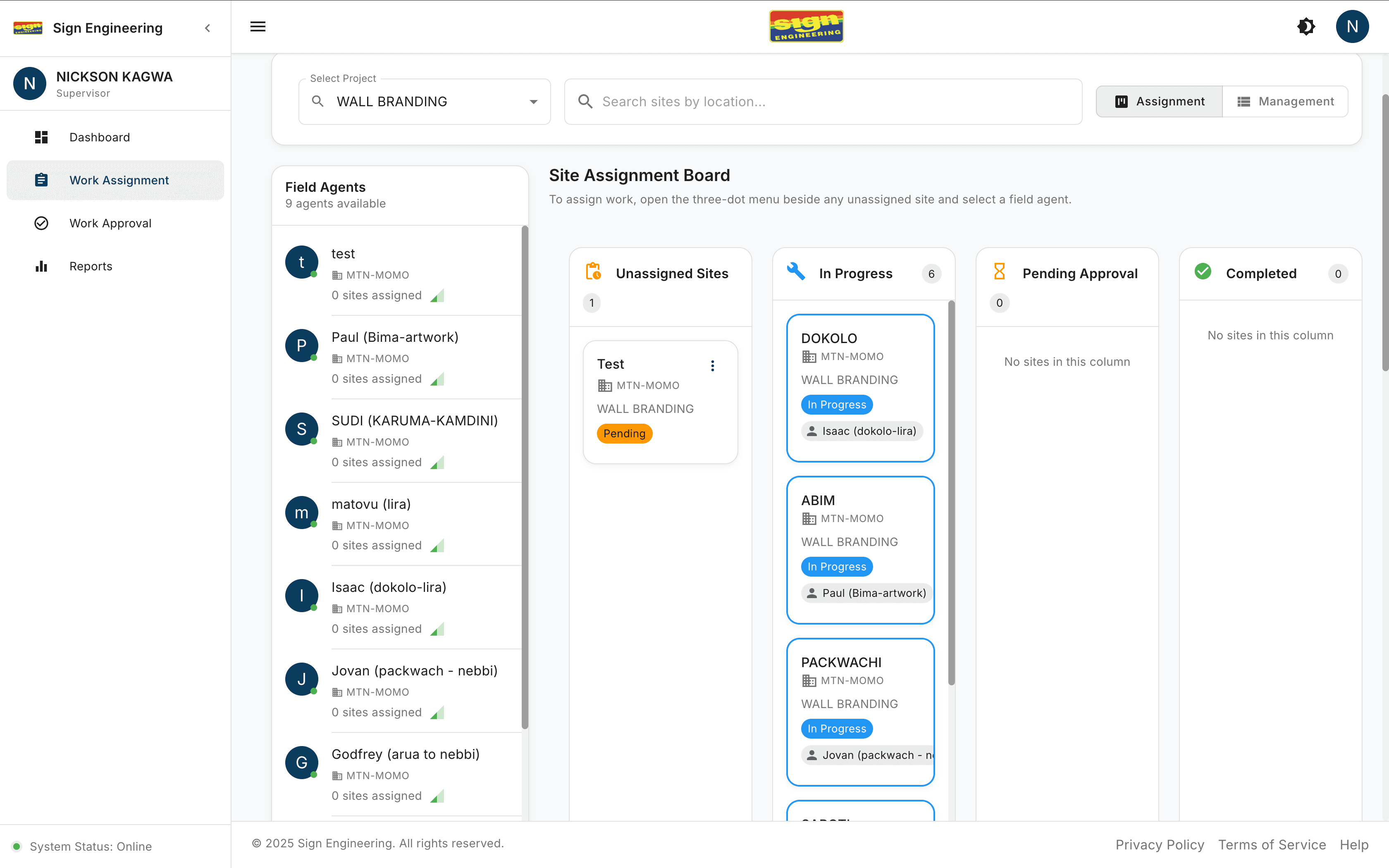This screenshot has width=1389, height=868.
Task: Click In Progress chip on DOKOLO card
Action: (836, 405)
